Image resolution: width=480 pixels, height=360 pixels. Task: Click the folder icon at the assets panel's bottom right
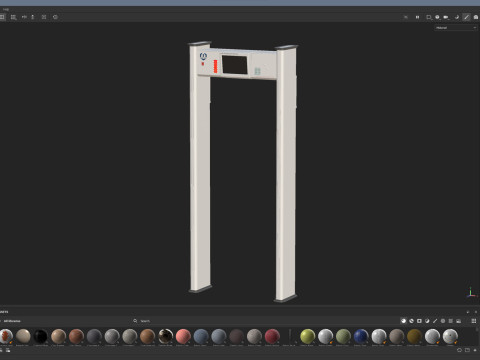tap(468, 350)
